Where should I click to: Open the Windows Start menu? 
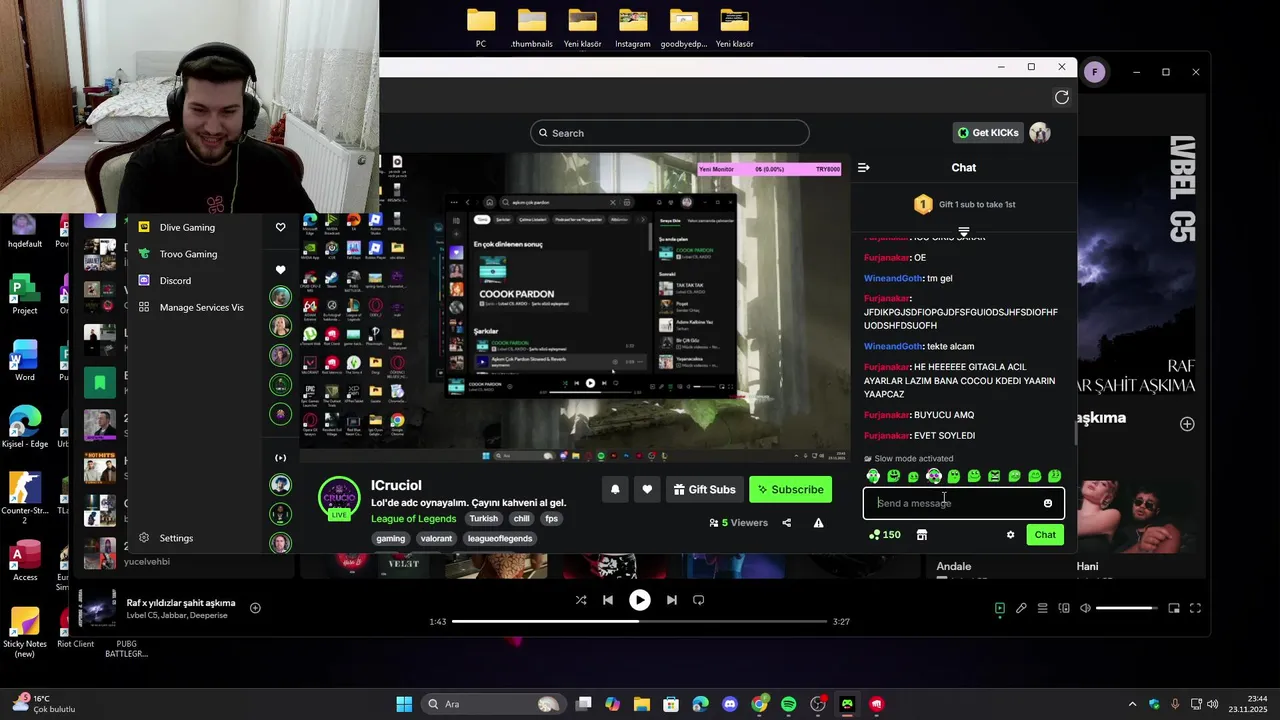click(x=404, y=704)
